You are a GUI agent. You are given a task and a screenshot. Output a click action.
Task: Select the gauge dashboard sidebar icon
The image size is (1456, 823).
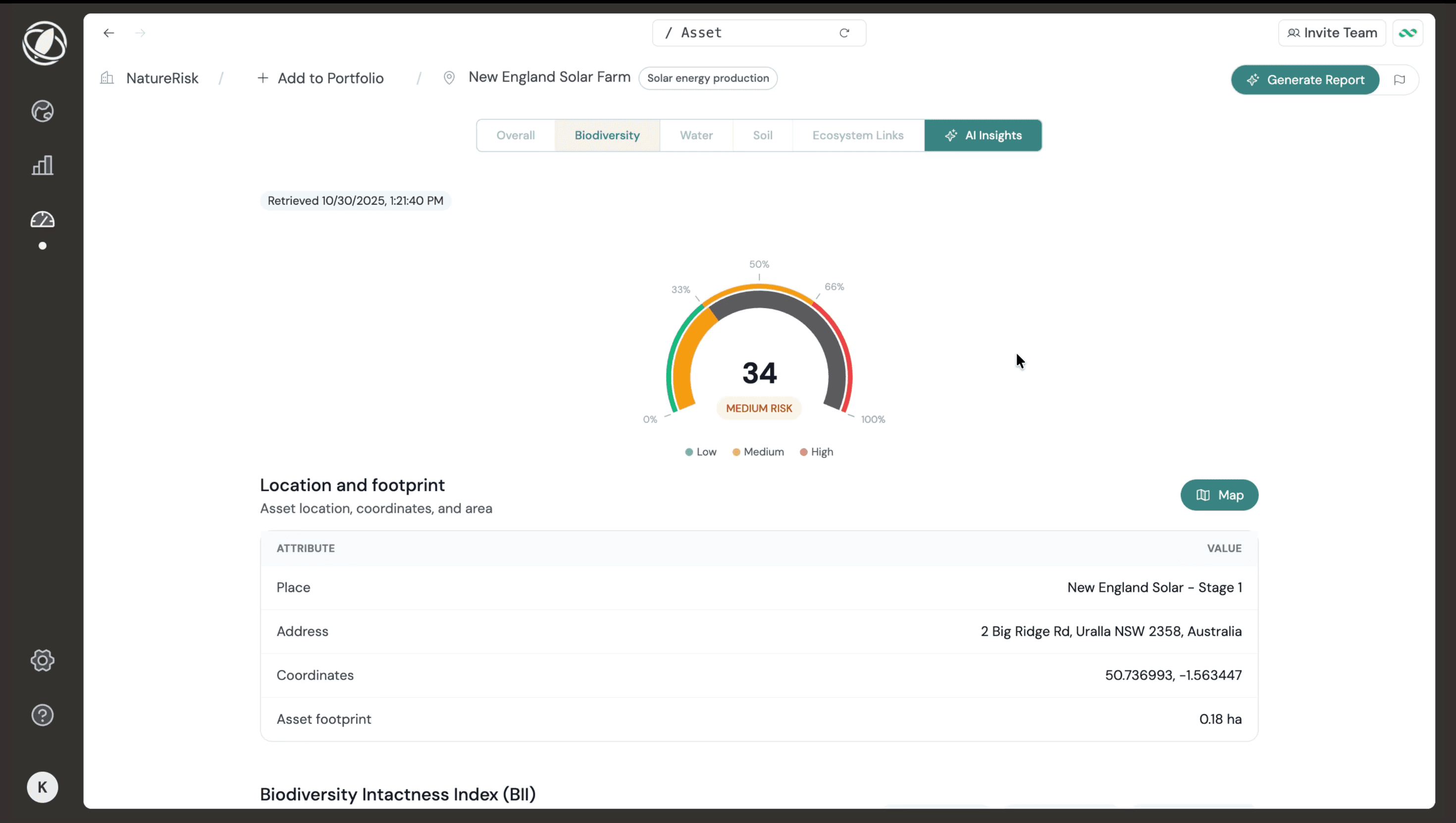coord(43,219)
